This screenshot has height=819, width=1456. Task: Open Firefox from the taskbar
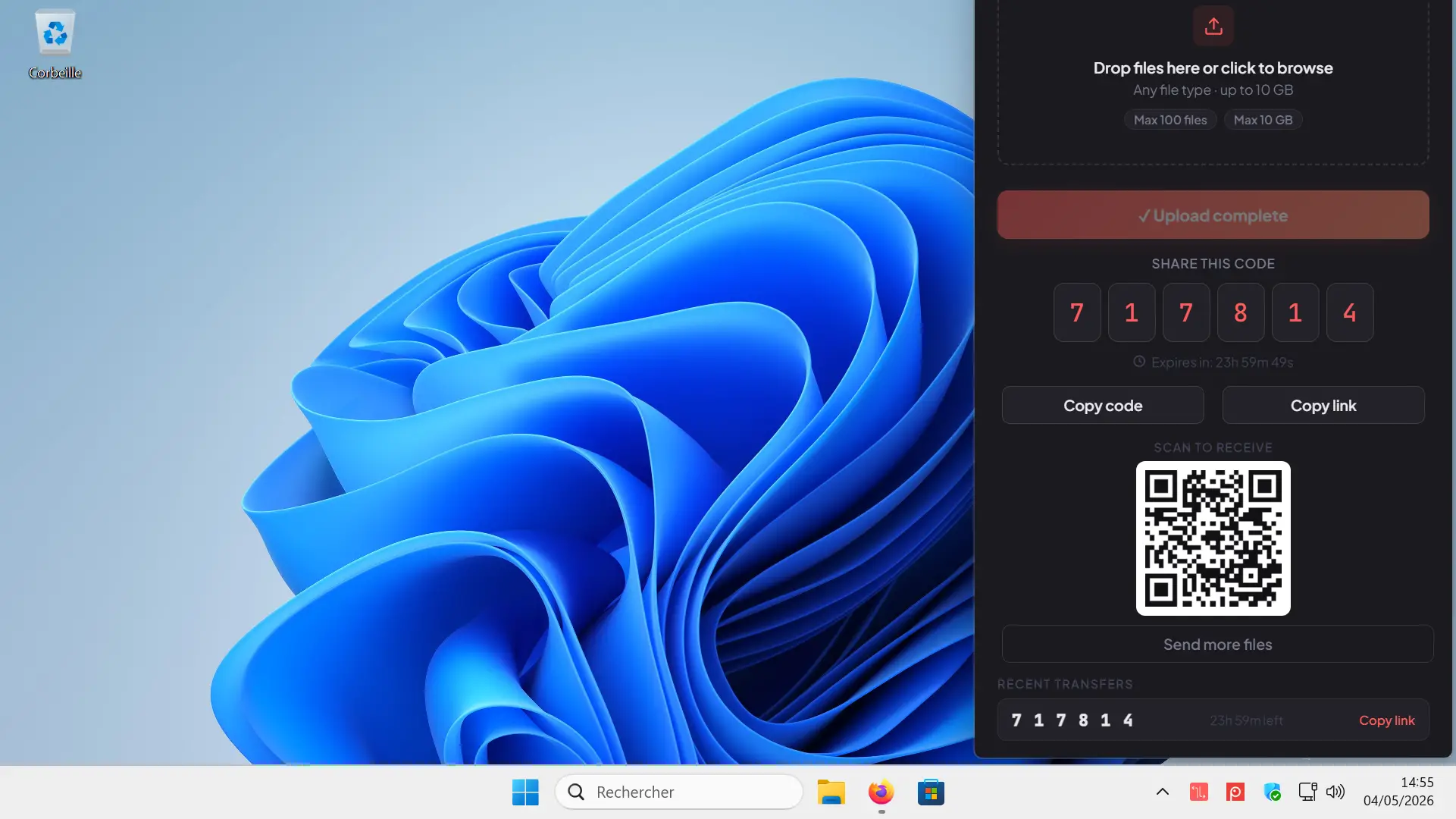click(x=881, y=792)
